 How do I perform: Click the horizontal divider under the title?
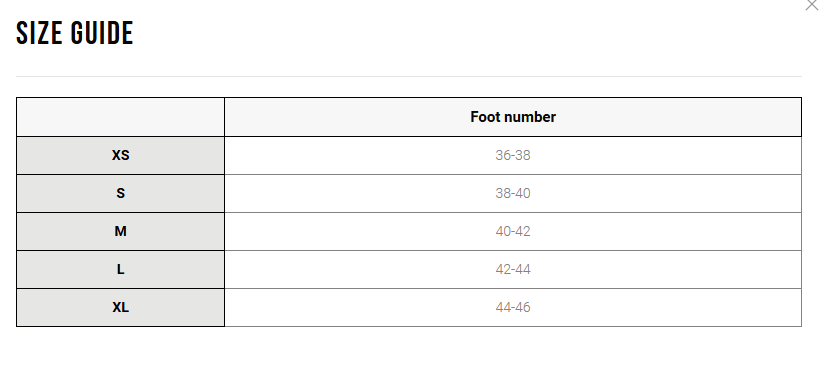click(409, 77)
